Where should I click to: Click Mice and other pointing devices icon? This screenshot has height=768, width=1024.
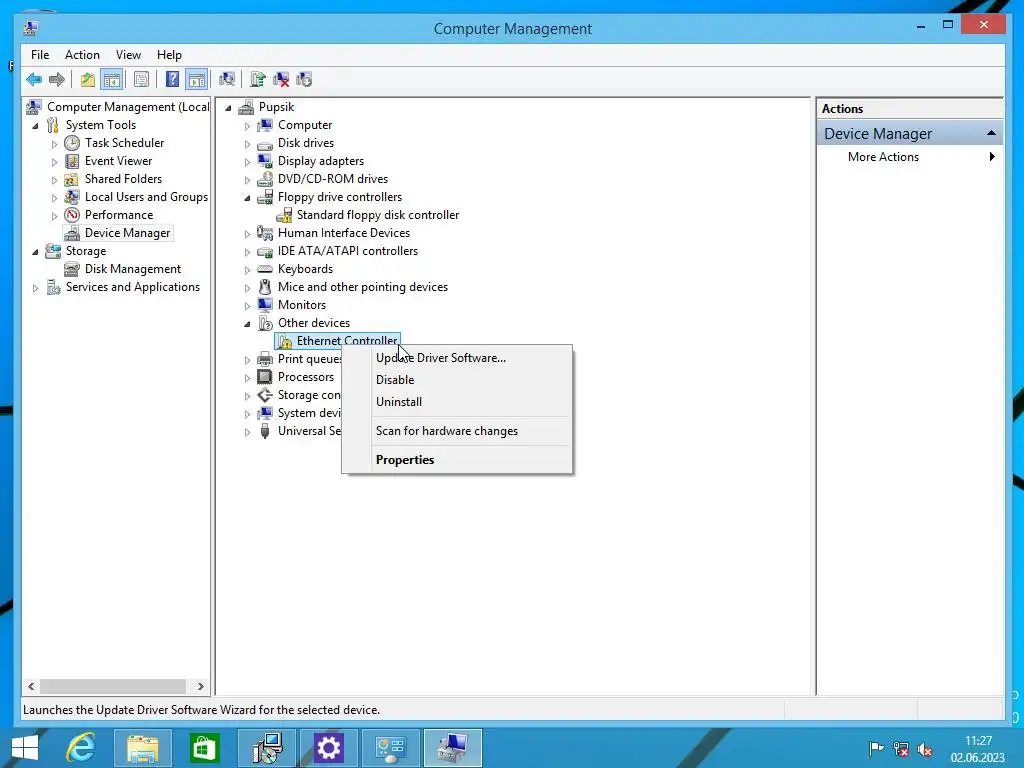point(264,287)
